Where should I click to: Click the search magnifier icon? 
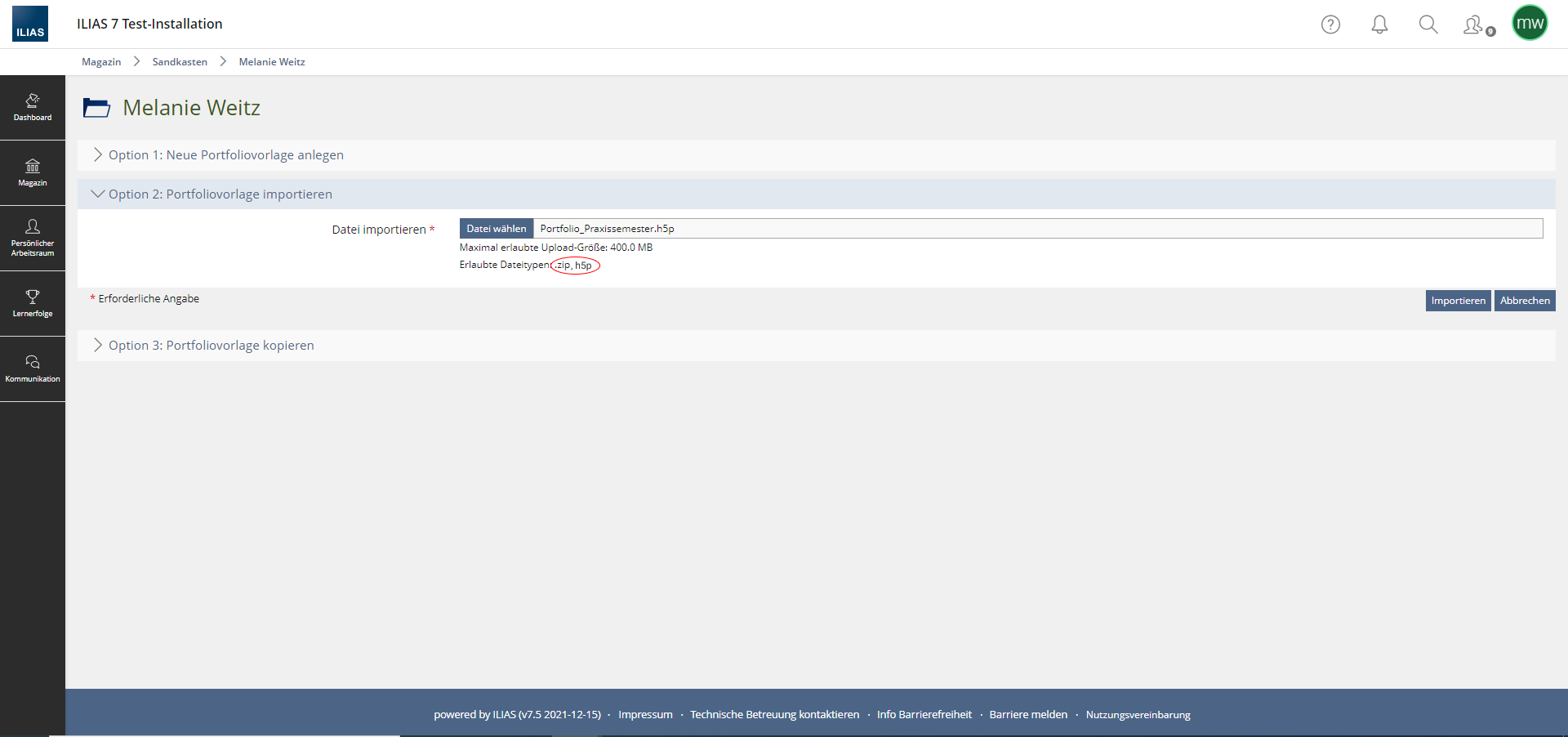tap(1428, 25)
